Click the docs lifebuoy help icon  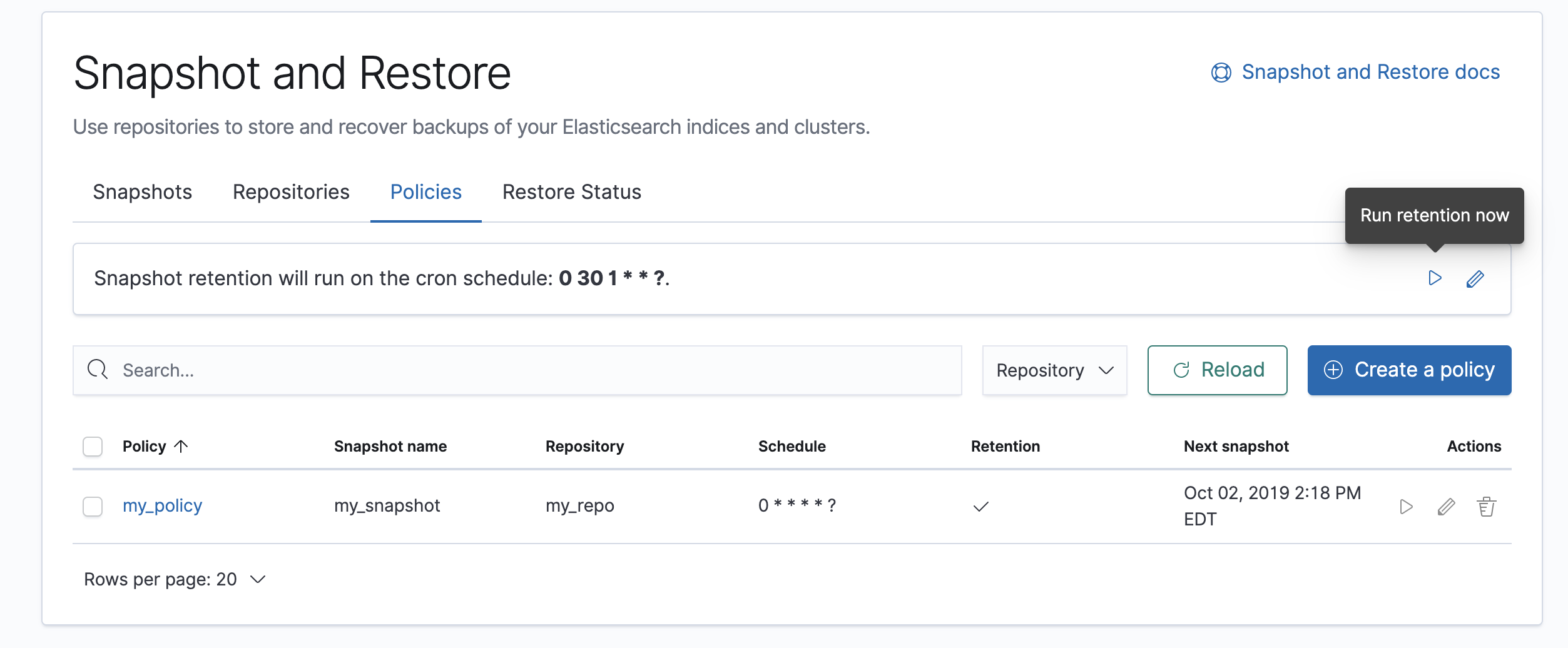[x=1221, y=73]
